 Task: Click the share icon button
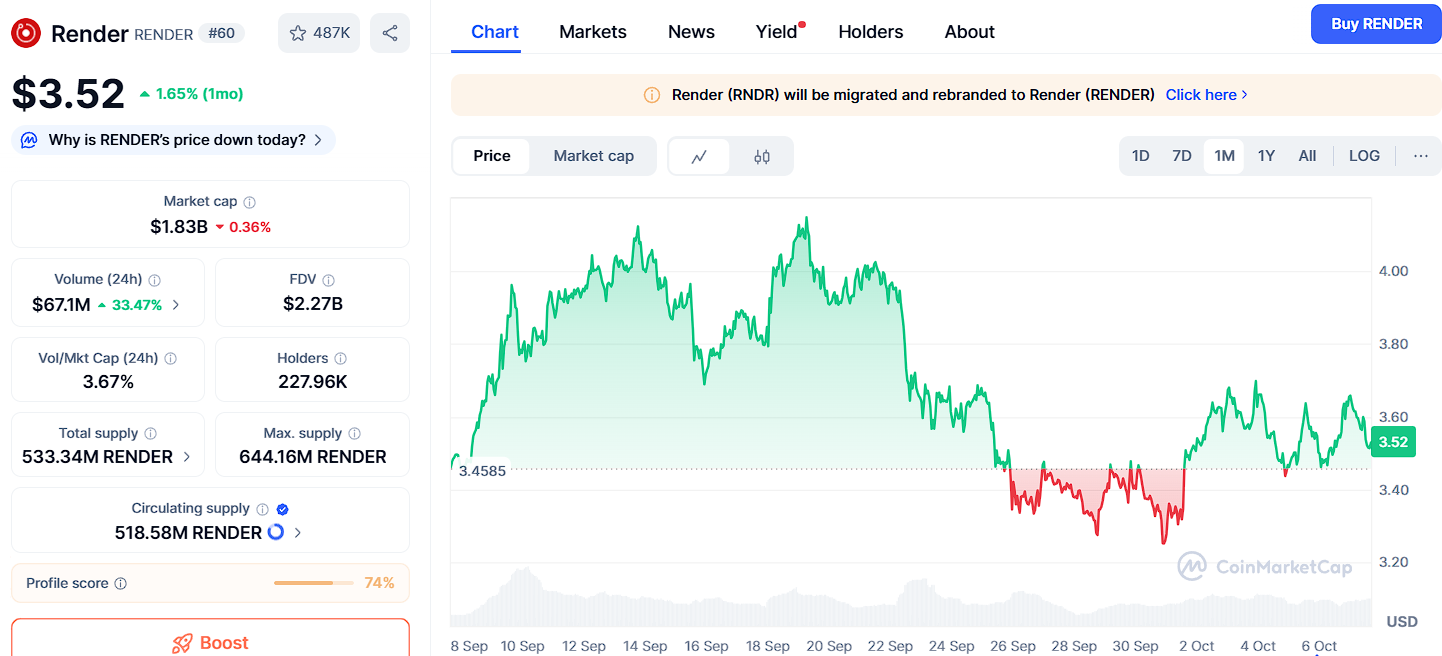click(390, 33)
